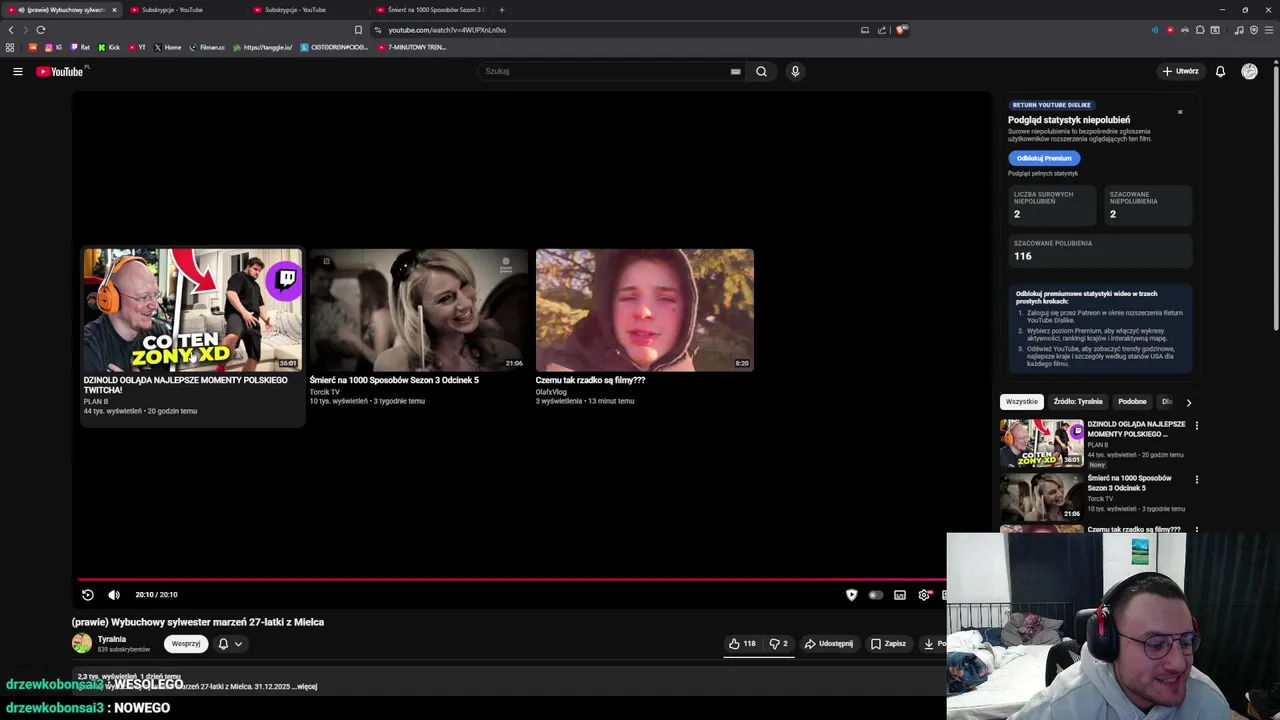Open the YouTube guide hamburger menu
This screenshot has width=1280, height=720.
18,71
